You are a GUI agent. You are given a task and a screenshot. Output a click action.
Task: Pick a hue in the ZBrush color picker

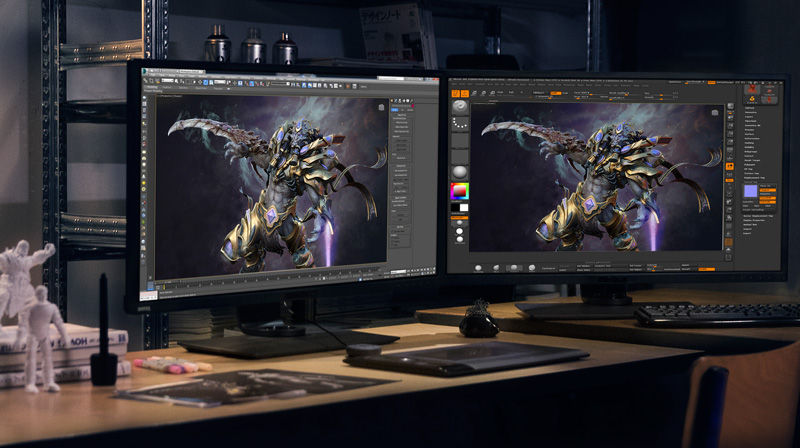[459, 191]
